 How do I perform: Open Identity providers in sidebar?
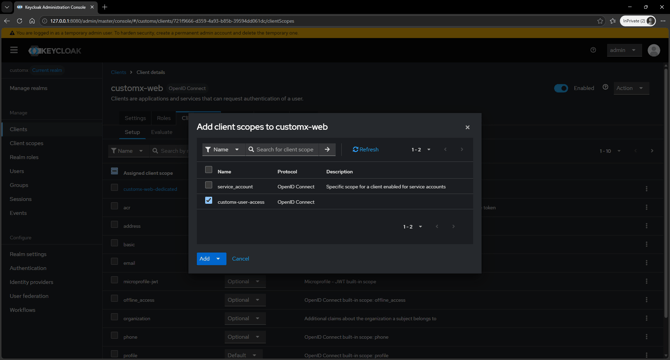click(x=31, y=282)
